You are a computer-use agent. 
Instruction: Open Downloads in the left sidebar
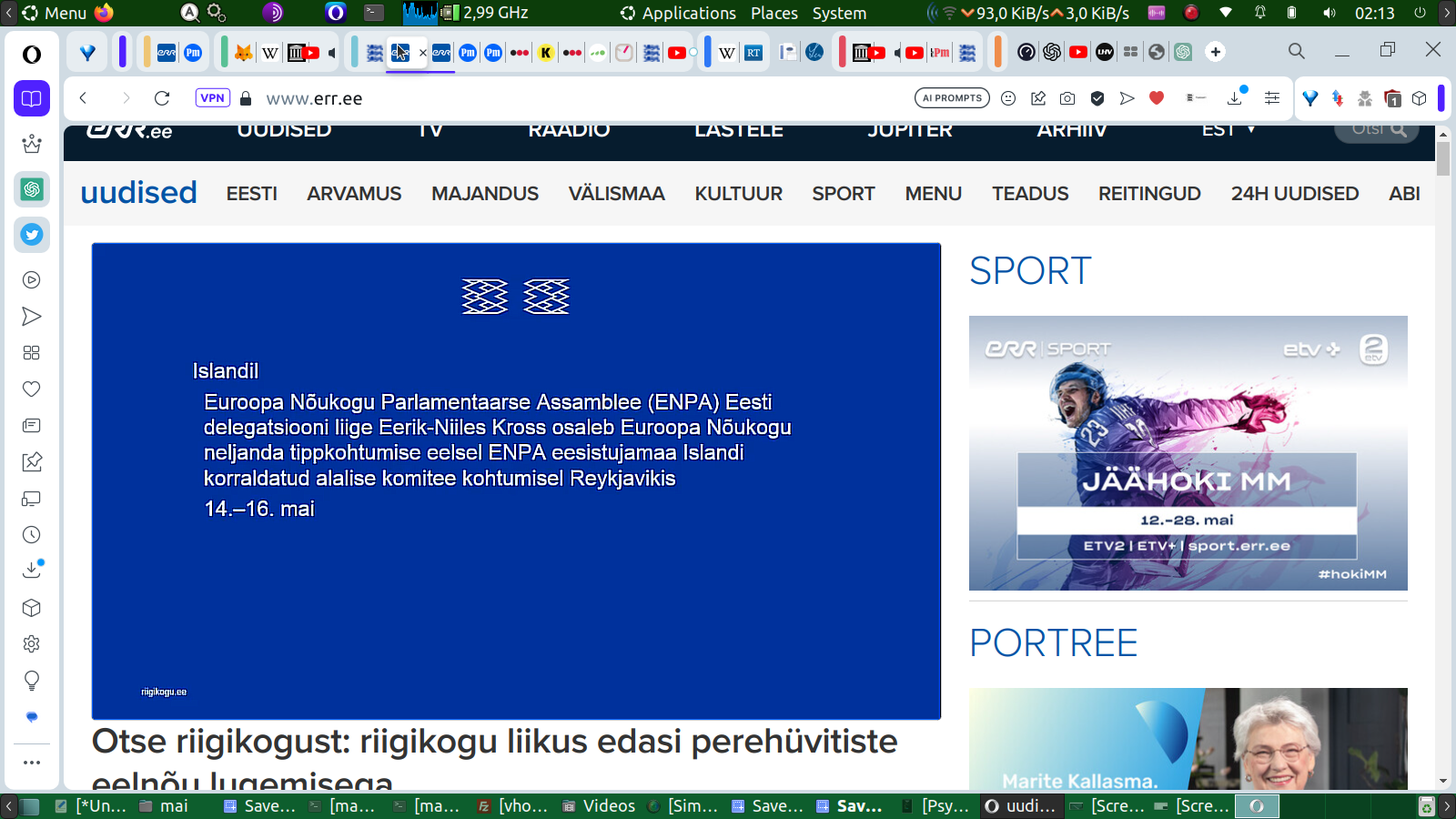pyautogui.click(x=32, y=570)
